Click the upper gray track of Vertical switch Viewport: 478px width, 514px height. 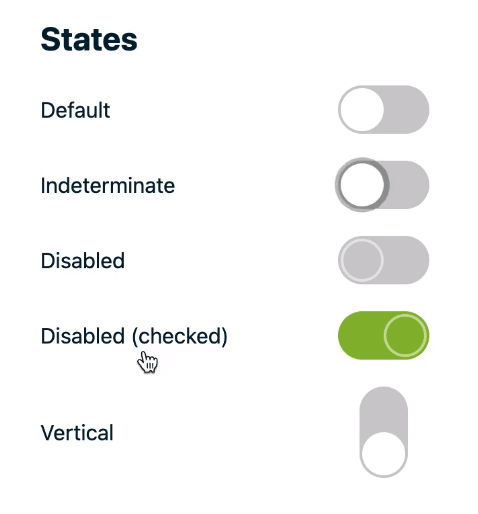pyautogui.click(x=383, y=409)
